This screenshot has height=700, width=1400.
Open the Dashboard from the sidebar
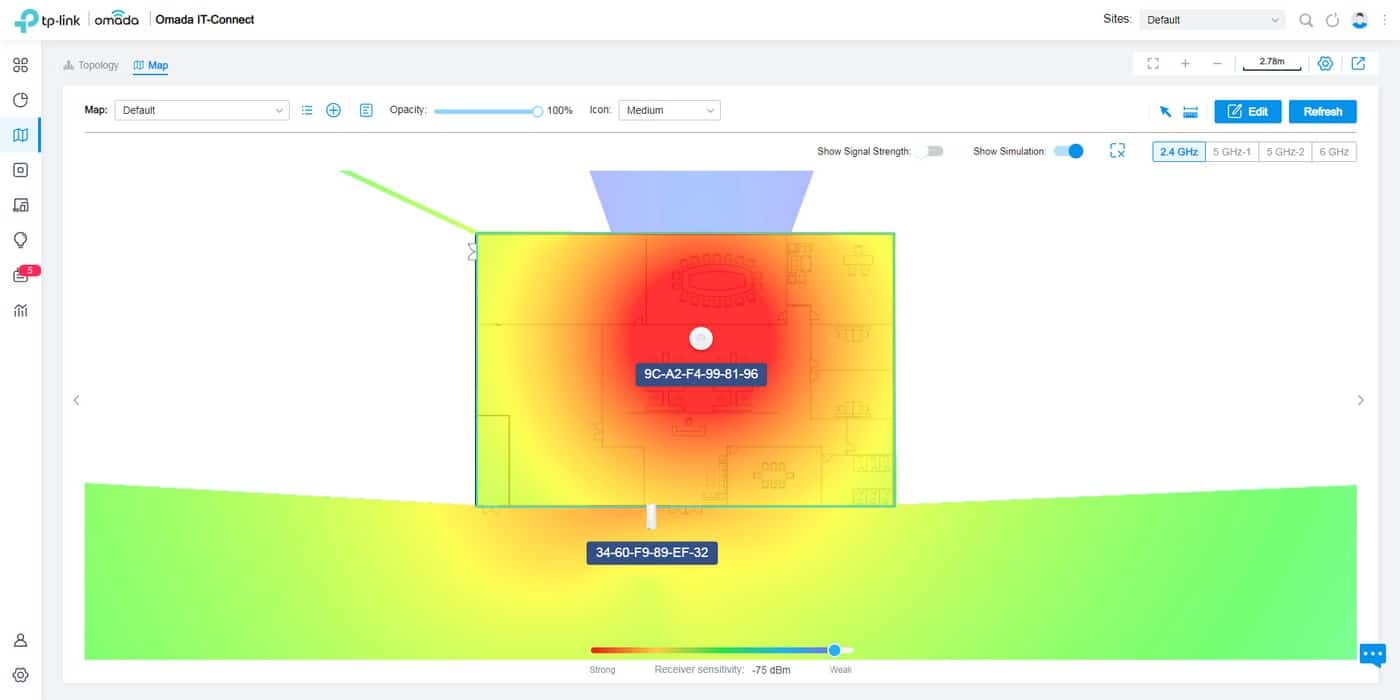point(20,64)
